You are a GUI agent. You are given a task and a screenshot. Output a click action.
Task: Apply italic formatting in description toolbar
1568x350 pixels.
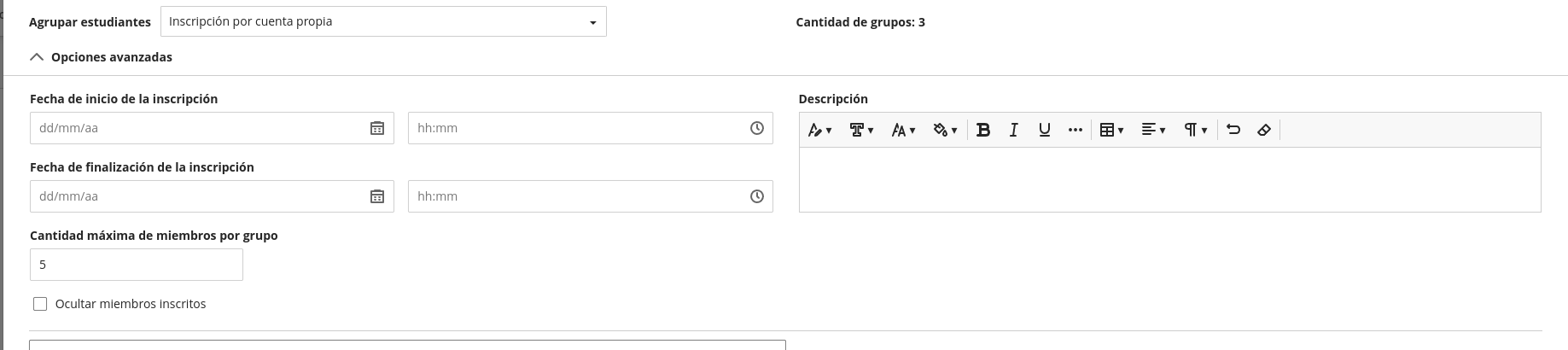click(x=1014, y=130)
